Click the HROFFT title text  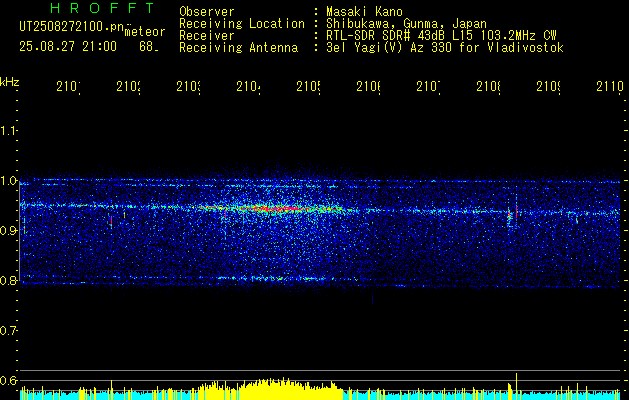(x=103, y=8)
